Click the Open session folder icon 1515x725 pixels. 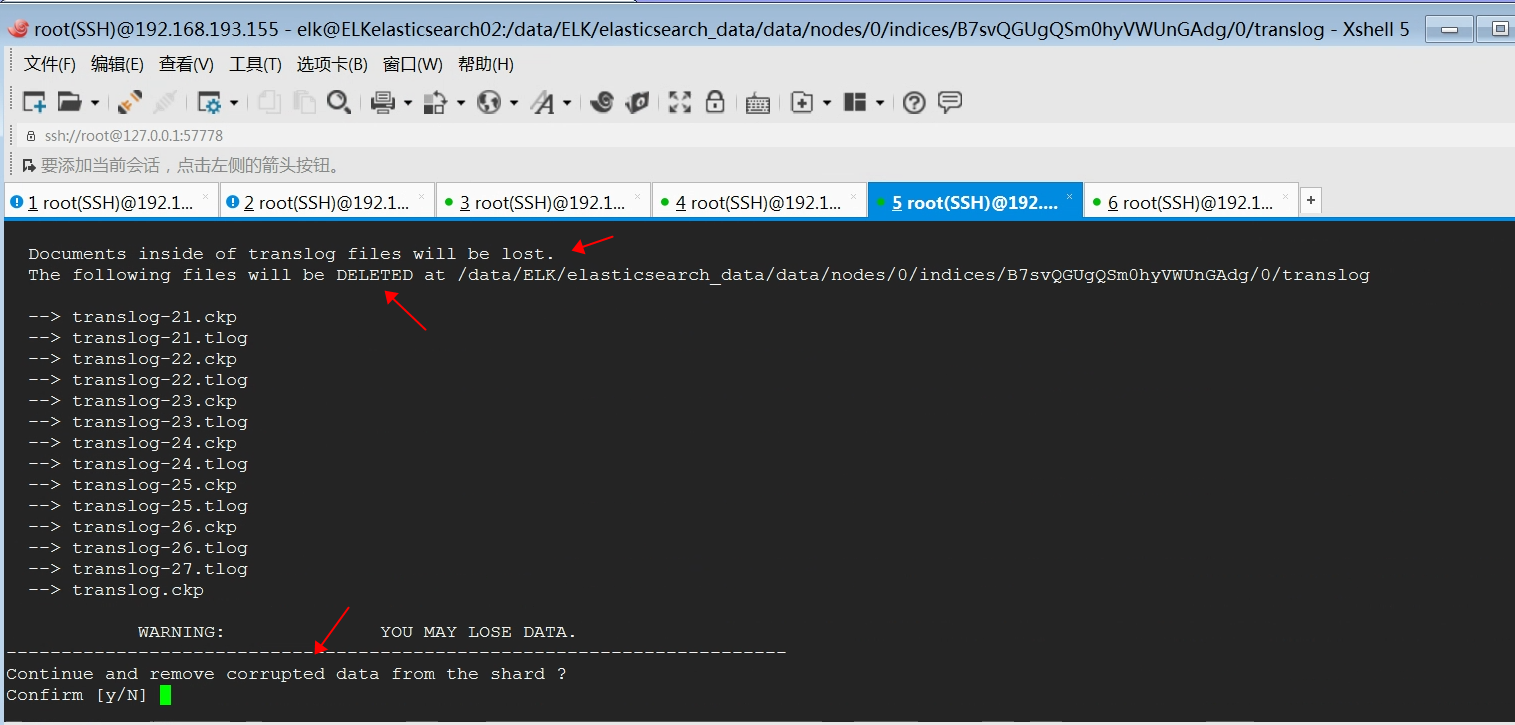pos(70,102)
